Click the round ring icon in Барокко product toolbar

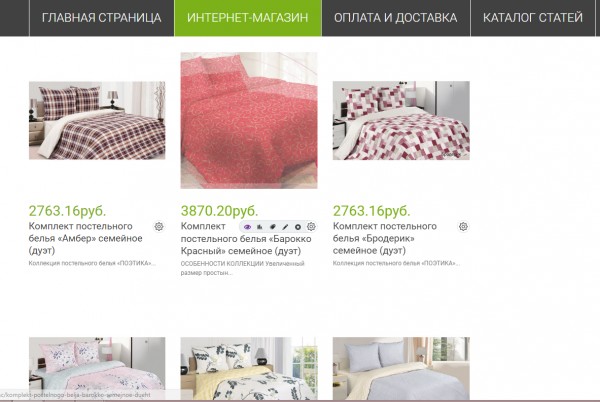click(x=298, y=227)
